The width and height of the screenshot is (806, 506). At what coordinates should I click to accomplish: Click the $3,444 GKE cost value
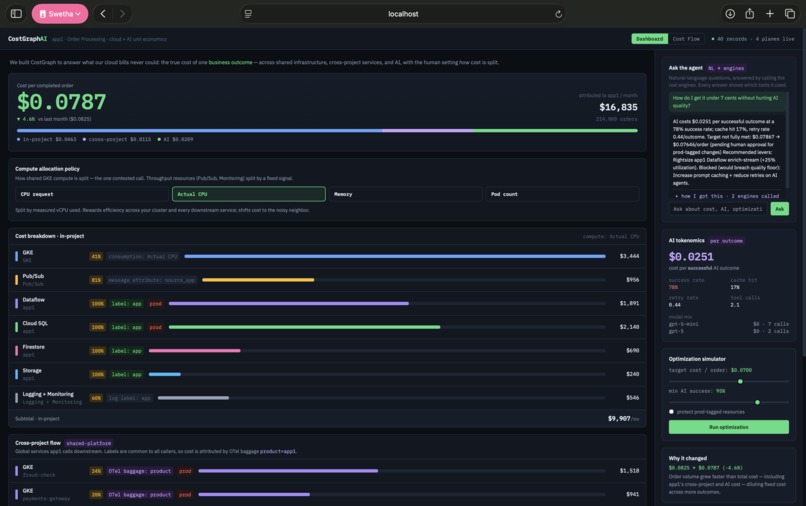(x=629, y=256)
